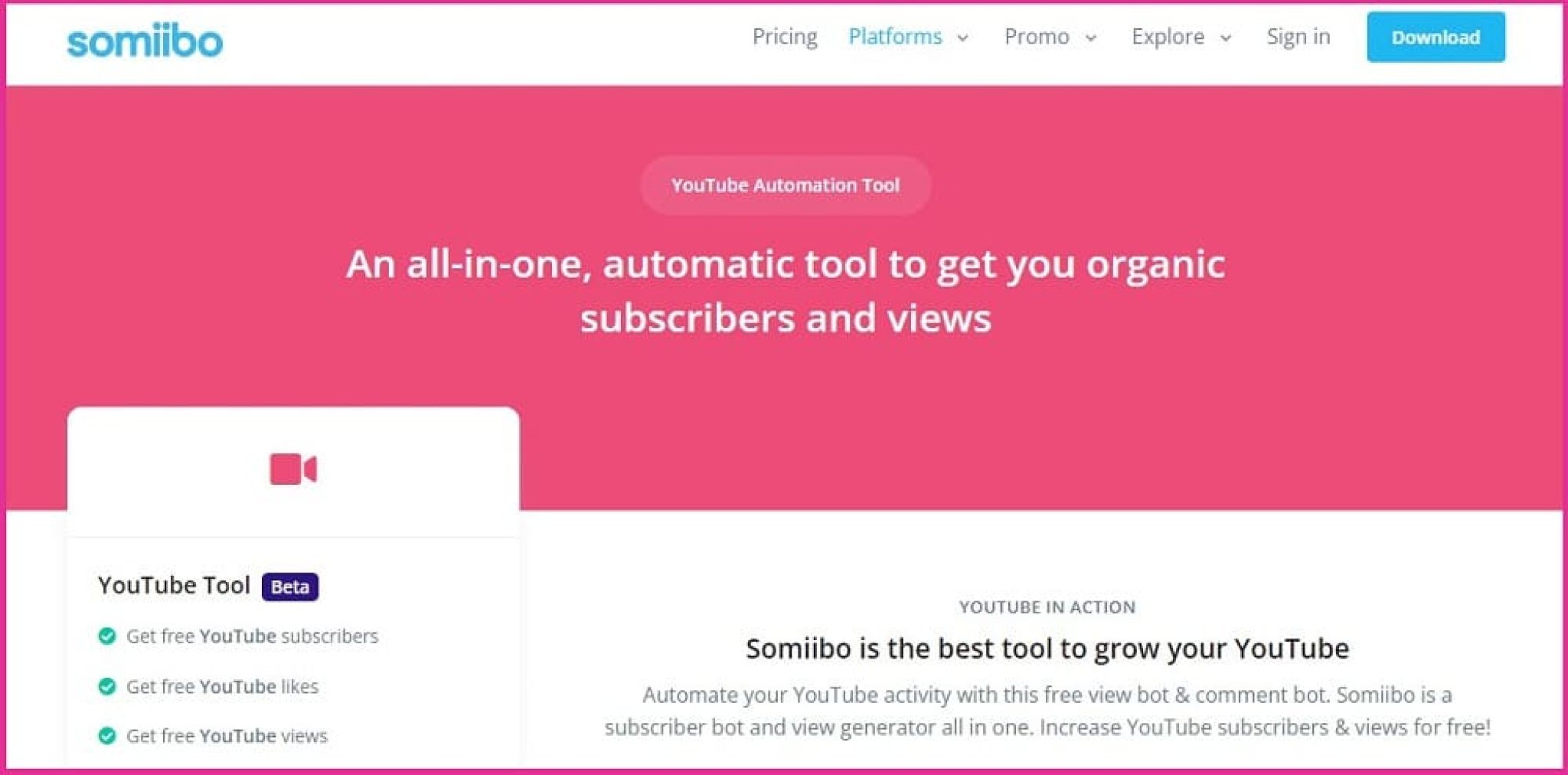Click the YouTube Tool card heading

coord(174,585)
